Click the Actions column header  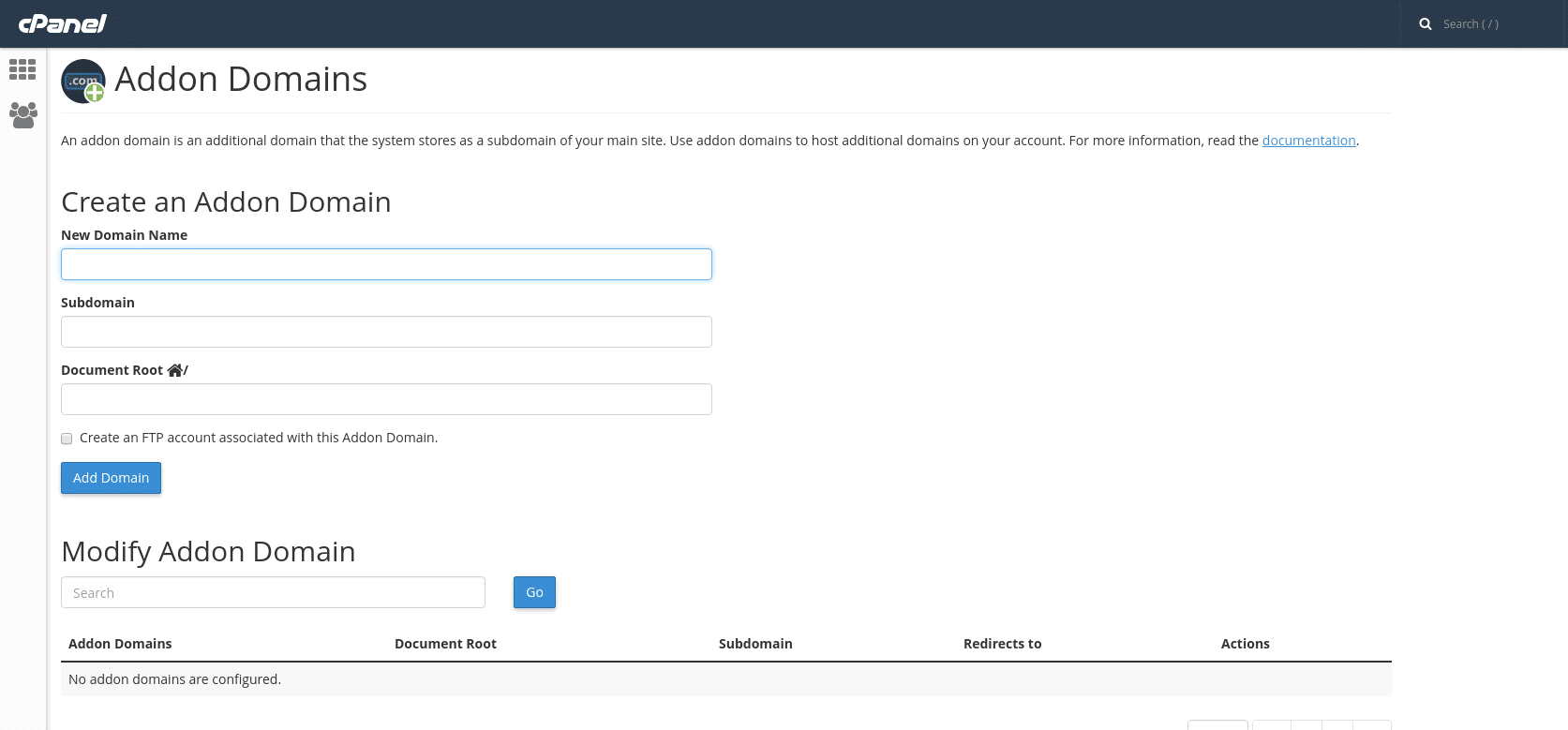(x=1245, y=644)
